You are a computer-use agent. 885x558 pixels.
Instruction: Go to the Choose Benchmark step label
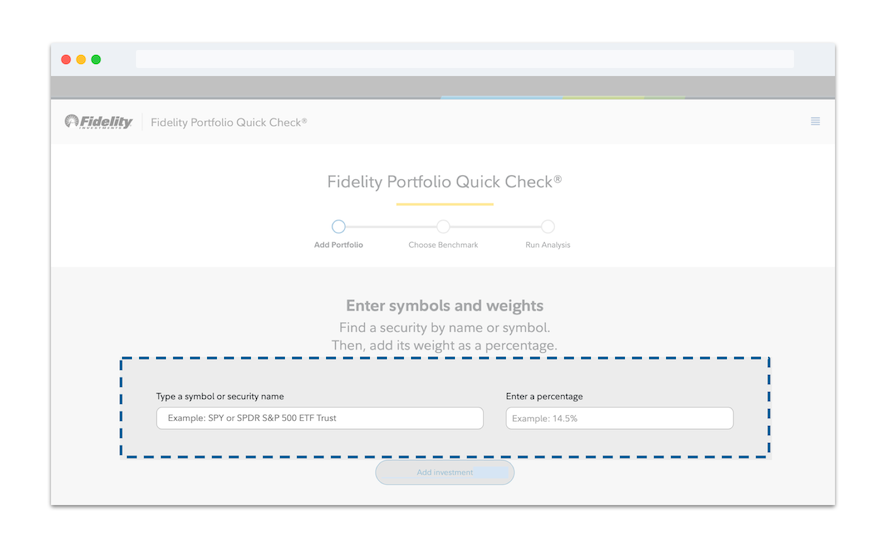[443, 245]
